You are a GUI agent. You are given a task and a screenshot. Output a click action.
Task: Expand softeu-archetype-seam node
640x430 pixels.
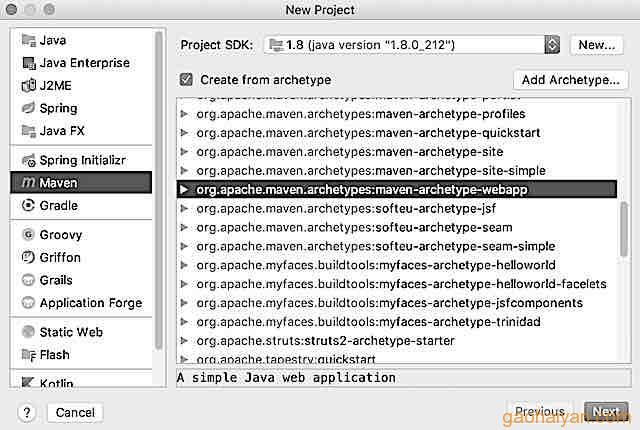pos(184,227)
